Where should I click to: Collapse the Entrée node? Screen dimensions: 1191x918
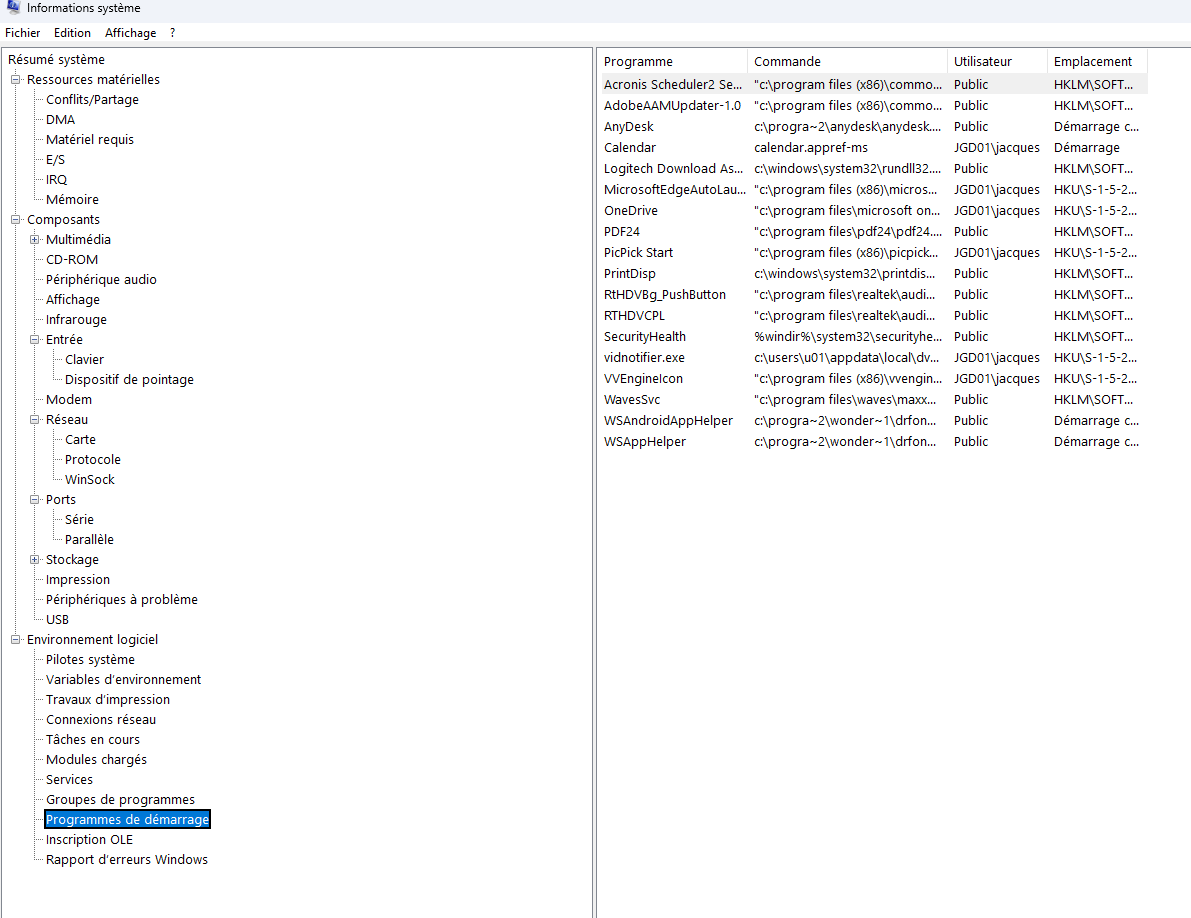pyautogui.click(x=34, y=339)
